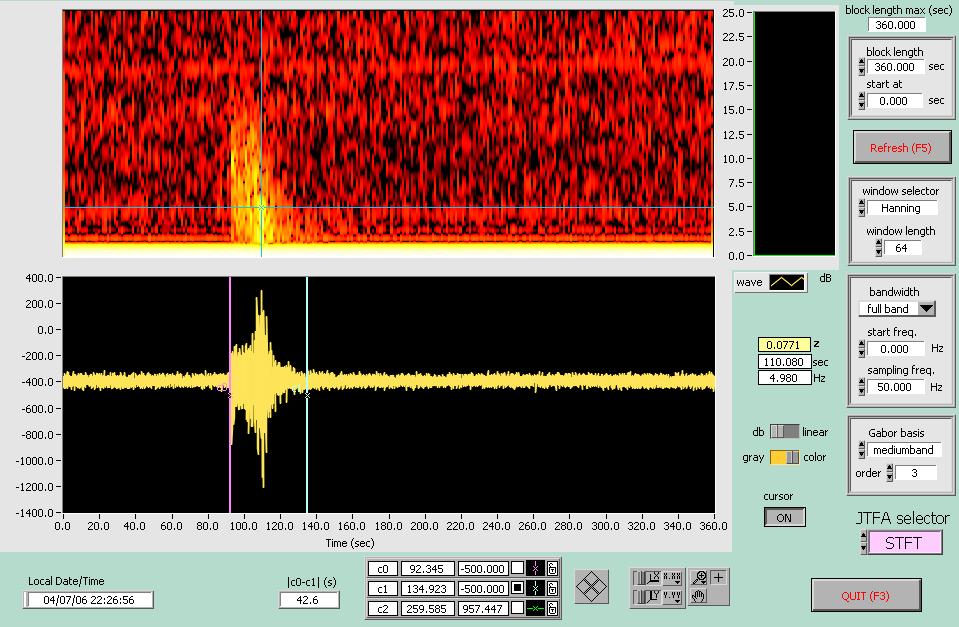Select the crosshair cursor movement tool

point(718,577)
